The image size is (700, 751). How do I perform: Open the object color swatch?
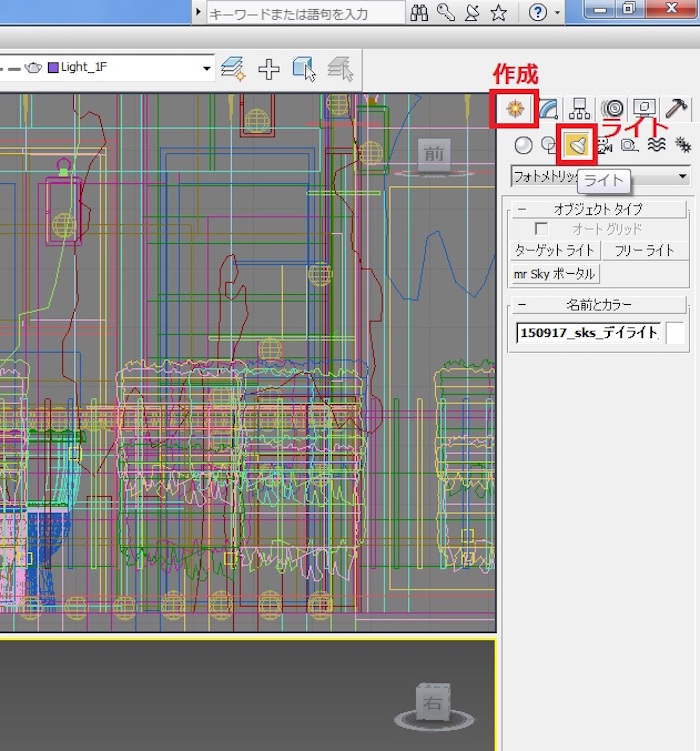[676, 334]
